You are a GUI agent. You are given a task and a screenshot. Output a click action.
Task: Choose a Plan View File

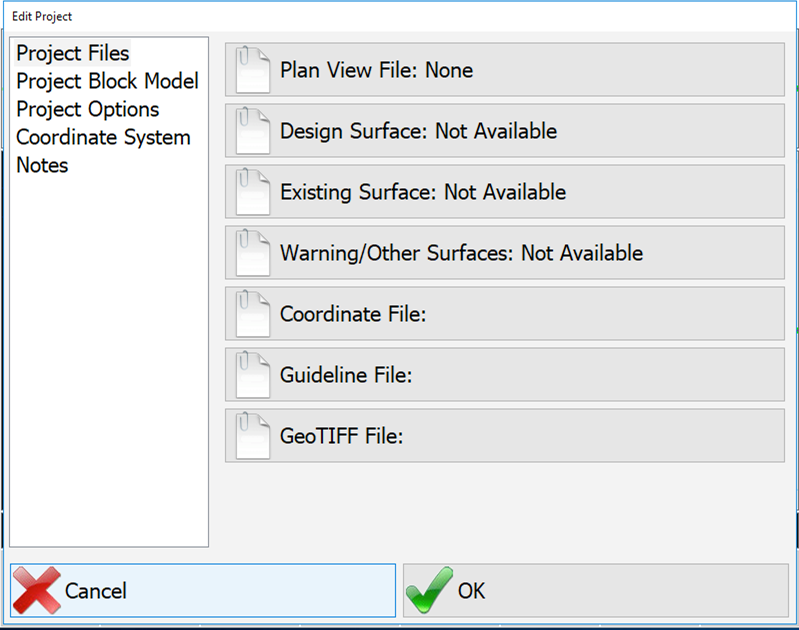click(504, 70)
